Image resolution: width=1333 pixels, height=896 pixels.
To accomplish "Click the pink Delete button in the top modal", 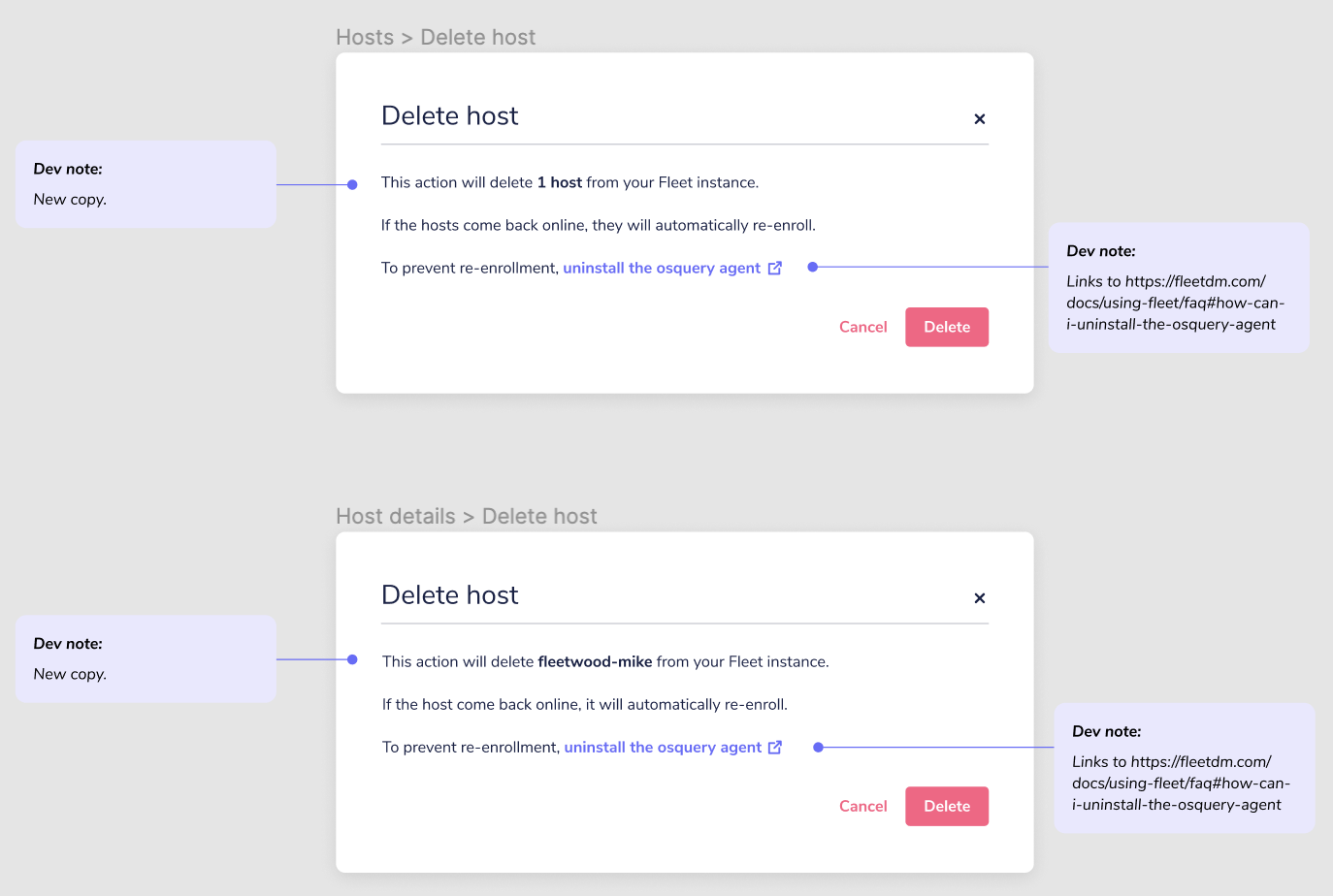I will [x=947, y=327].
